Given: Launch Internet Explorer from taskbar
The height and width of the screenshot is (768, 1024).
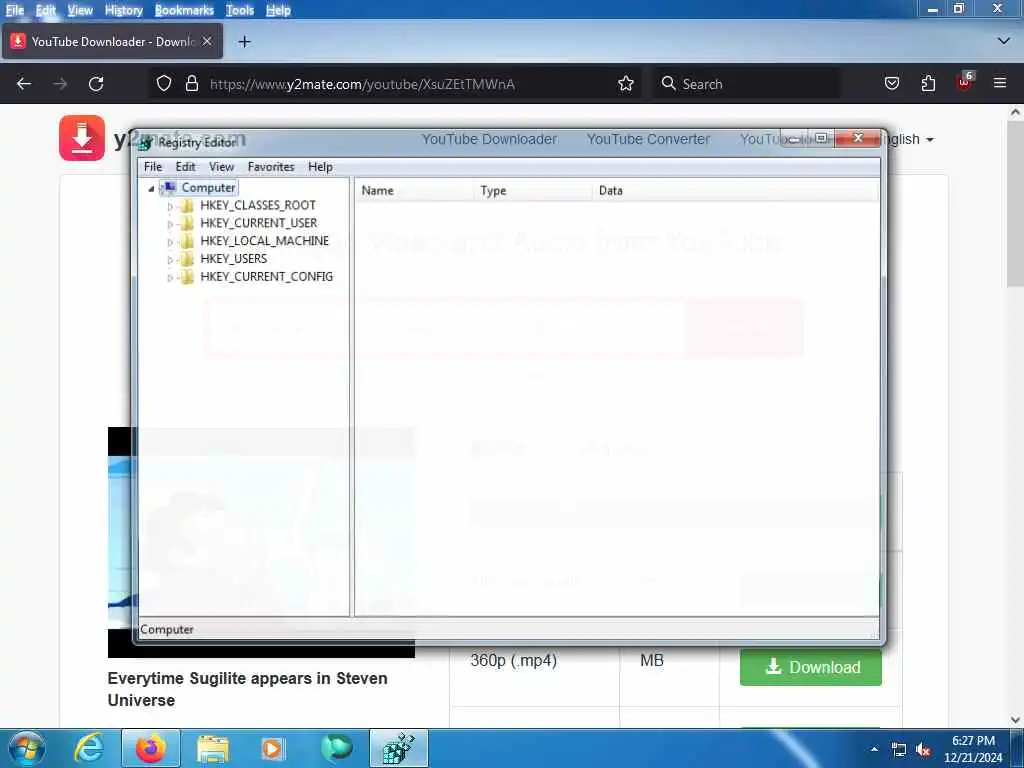Looking at the screenshot, I should 88,748.
